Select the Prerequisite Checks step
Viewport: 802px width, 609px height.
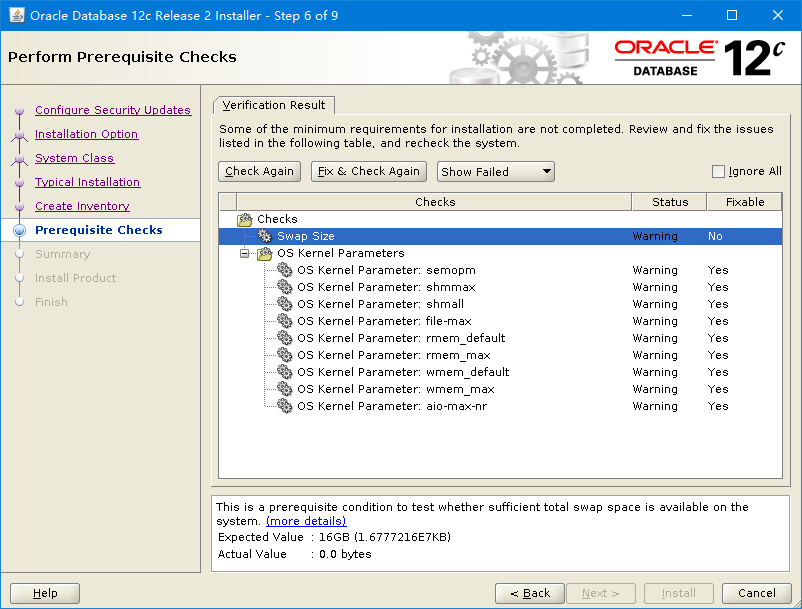[99, 230]
